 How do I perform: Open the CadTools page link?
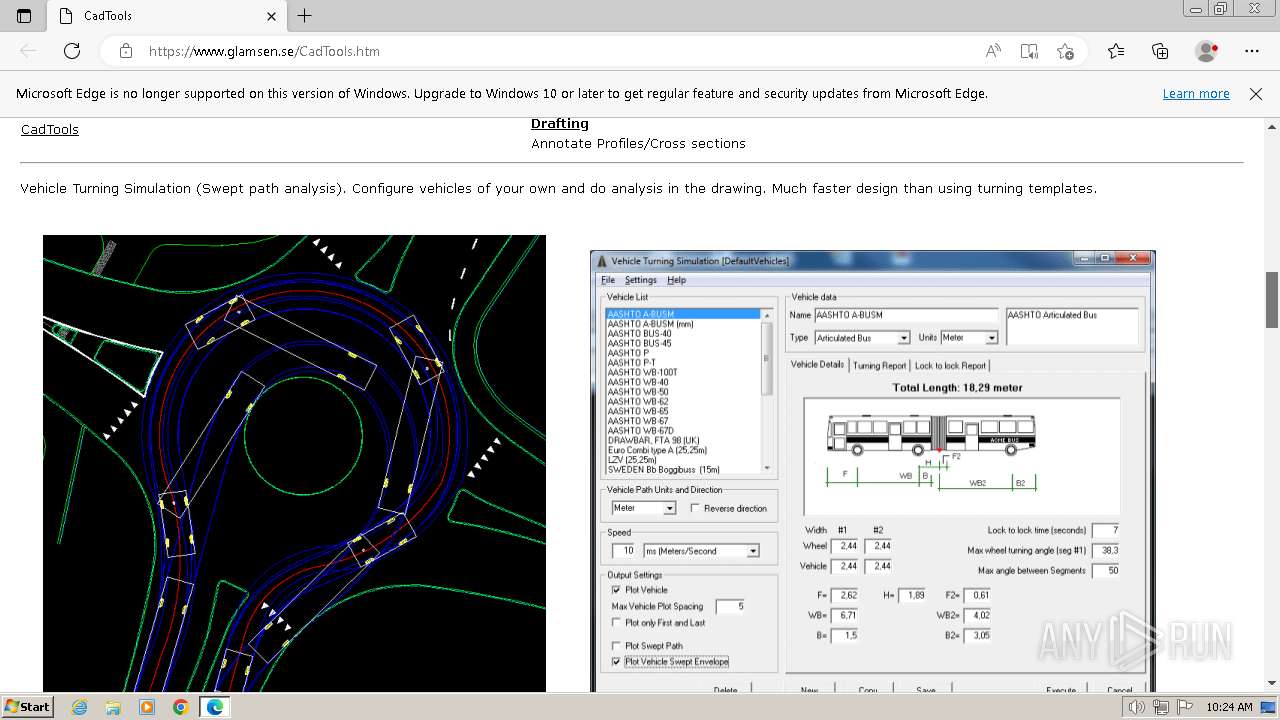[x=50, y=130]
